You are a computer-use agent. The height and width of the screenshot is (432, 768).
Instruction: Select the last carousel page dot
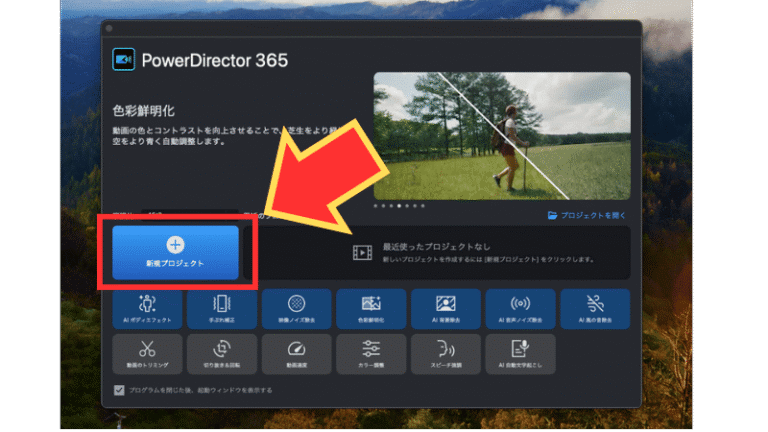[x=423, y=205]
